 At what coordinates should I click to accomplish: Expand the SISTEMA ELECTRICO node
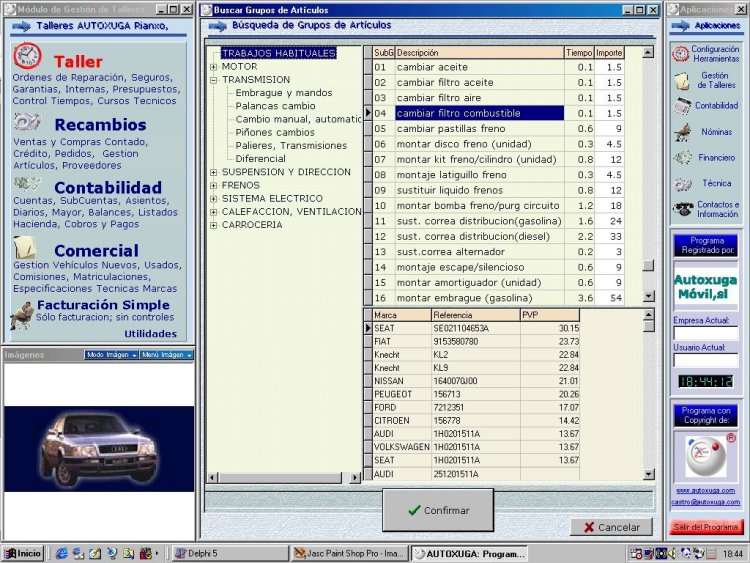[214, 199]
